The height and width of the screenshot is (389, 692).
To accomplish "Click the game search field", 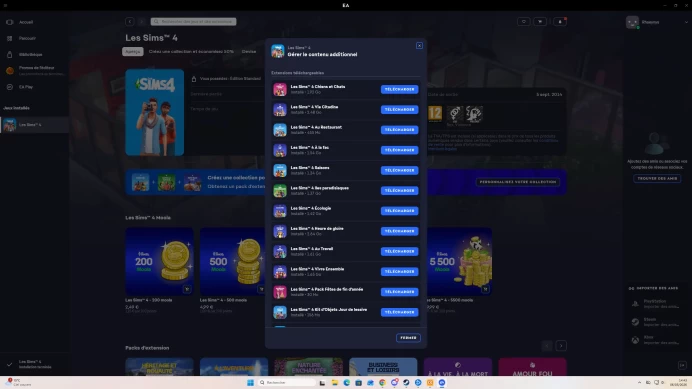I will [193, 22].
